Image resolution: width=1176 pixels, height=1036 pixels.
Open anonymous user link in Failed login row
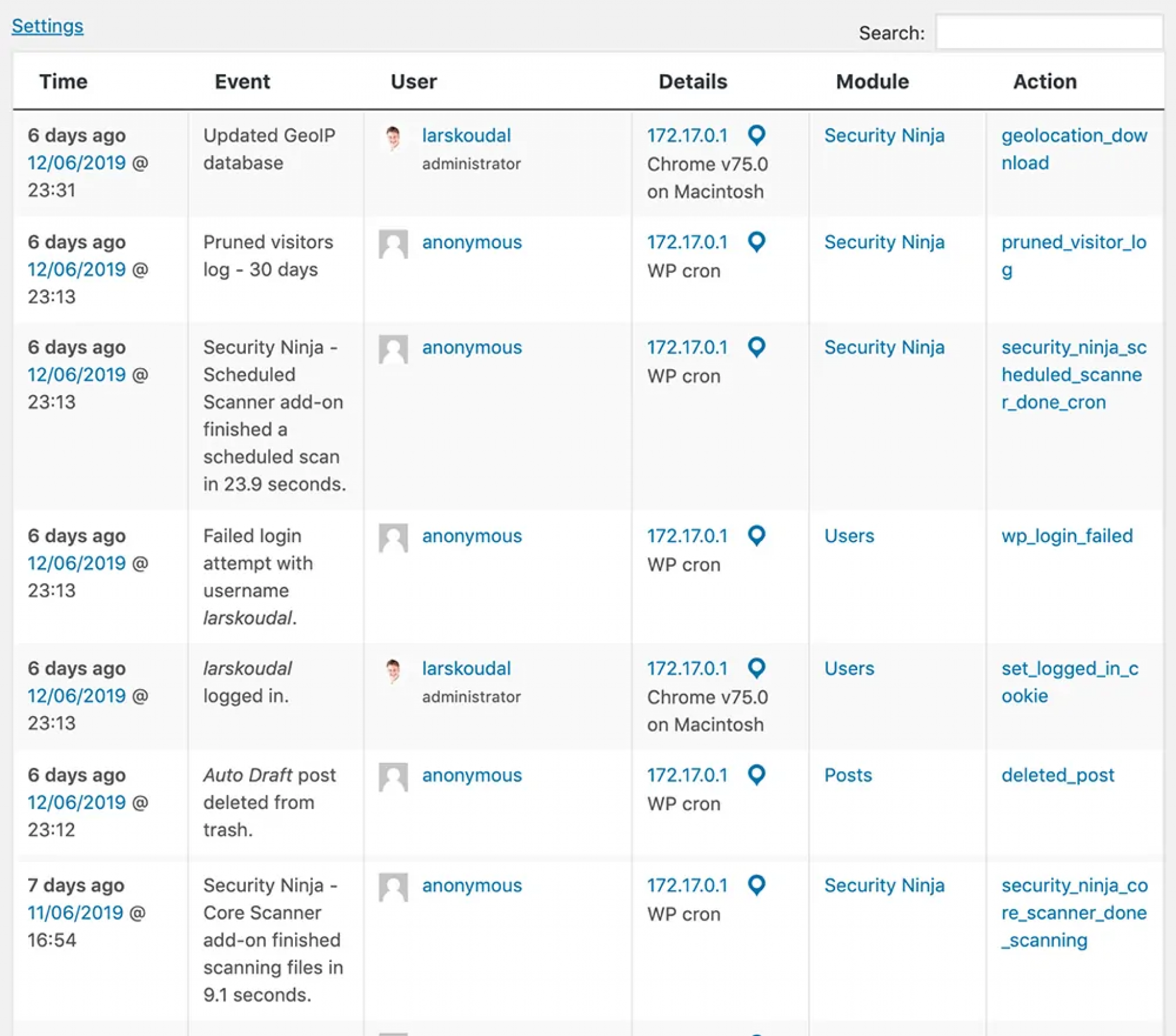(472, 536)
